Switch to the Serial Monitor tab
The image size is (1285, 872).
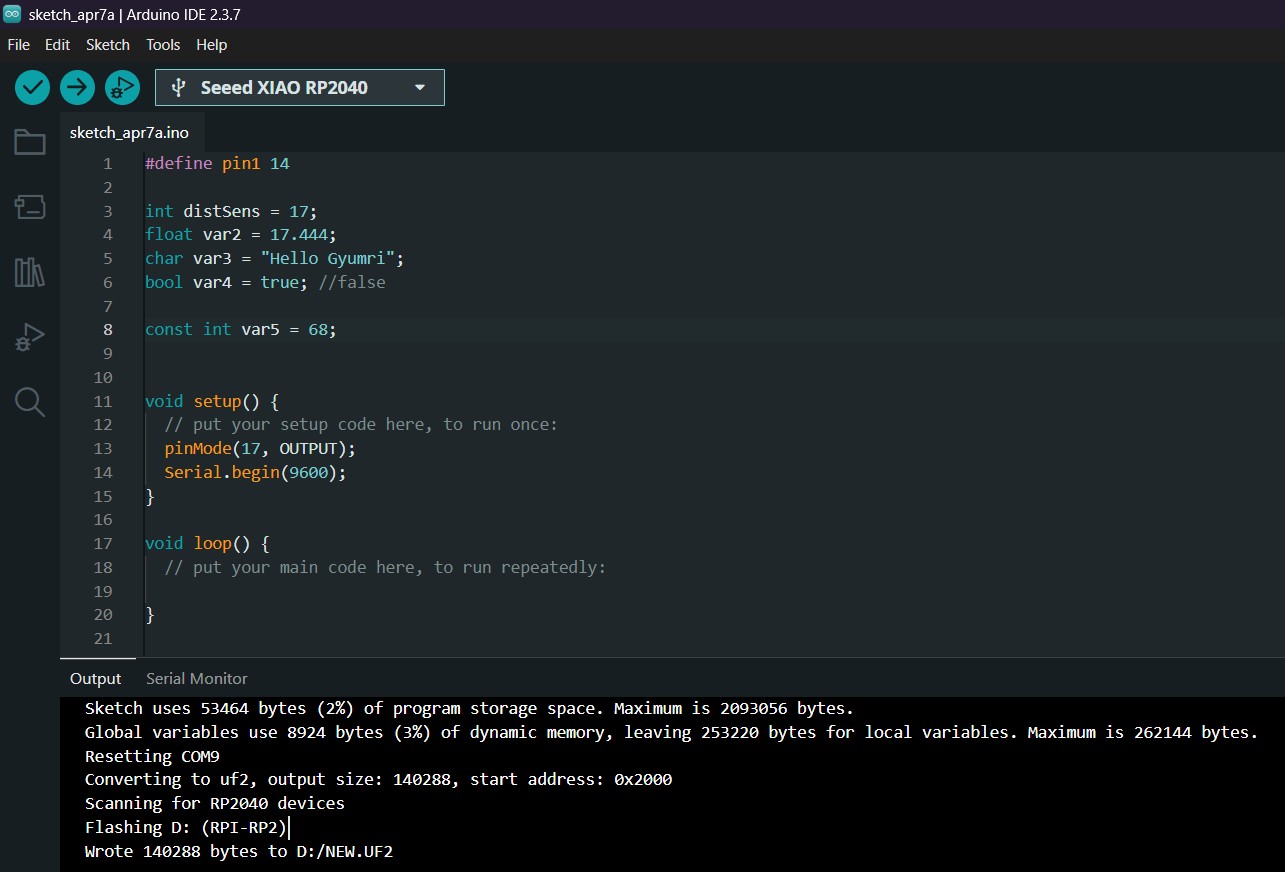(196, 678)
